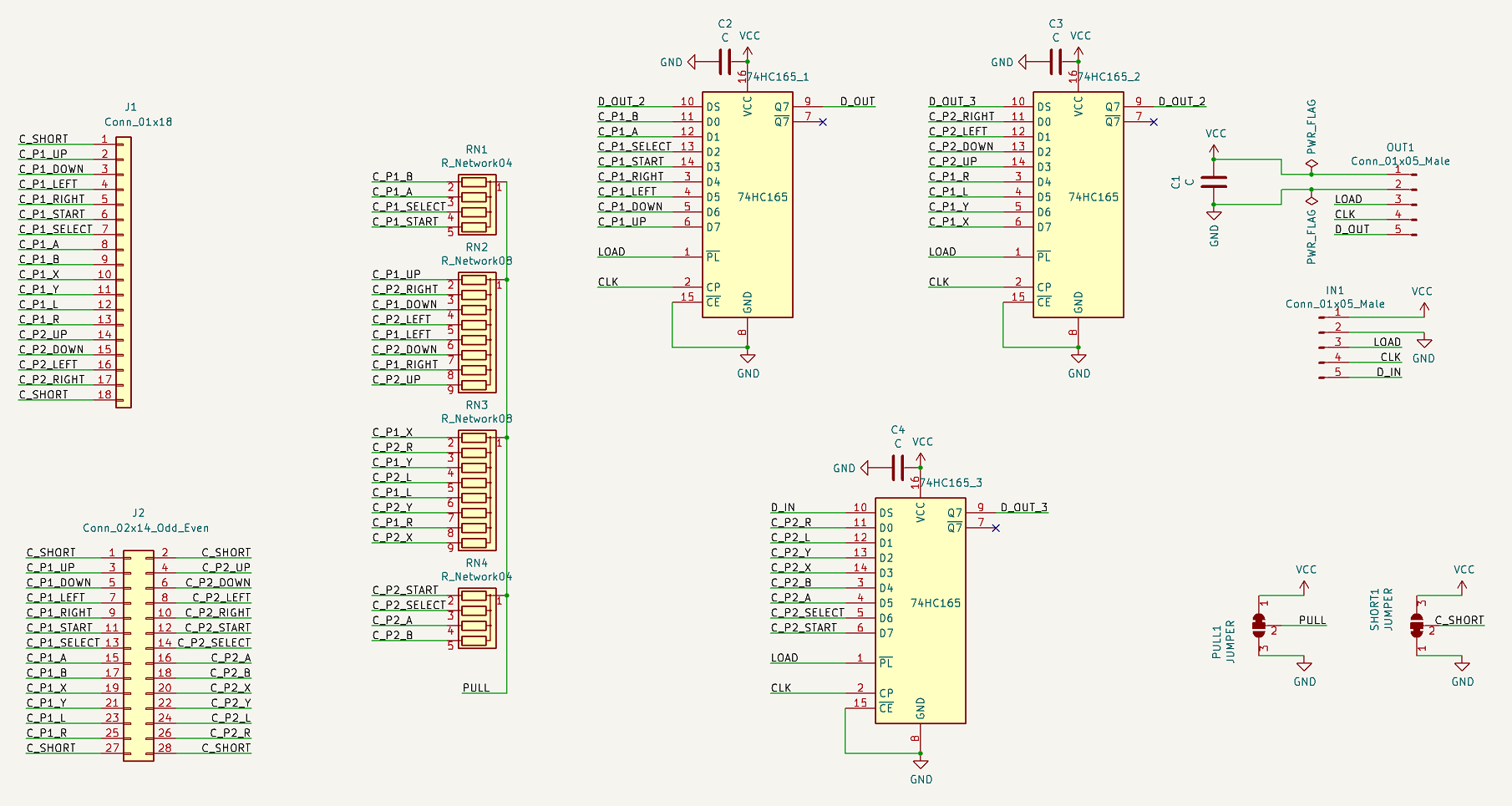1512x806 pixels.
Task: Select the SHORT1 jumper symbol
Action: [x=1416, y=626]
